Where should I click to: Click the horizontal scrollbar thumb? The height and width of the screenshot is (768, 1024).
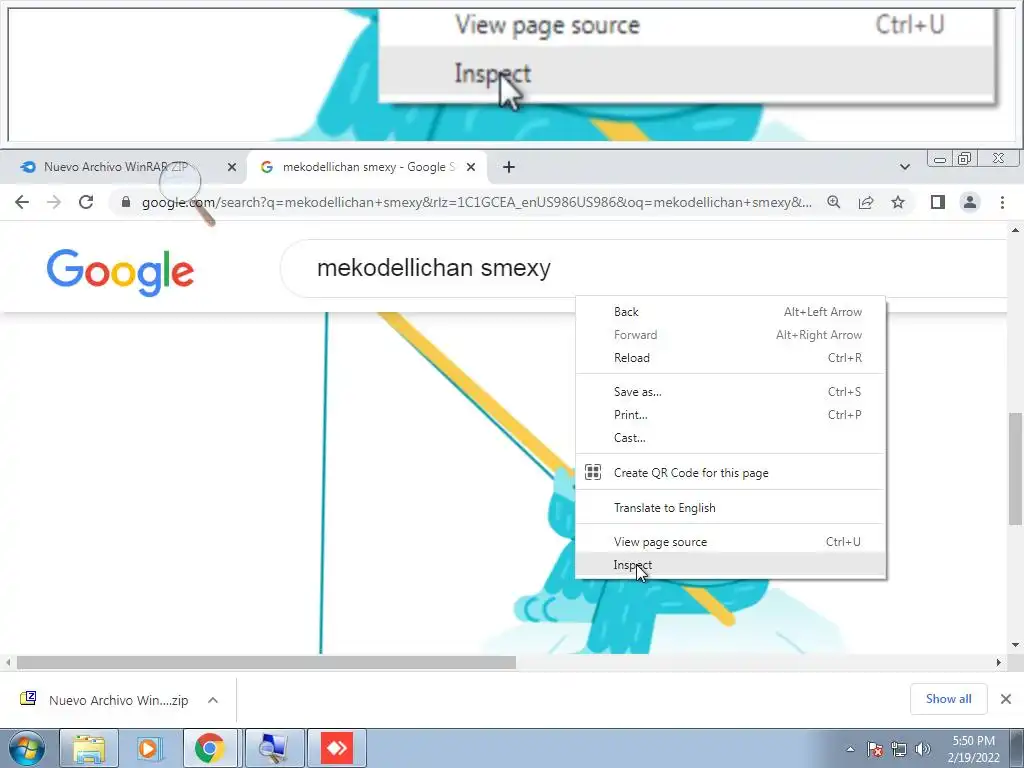point(266,663)
